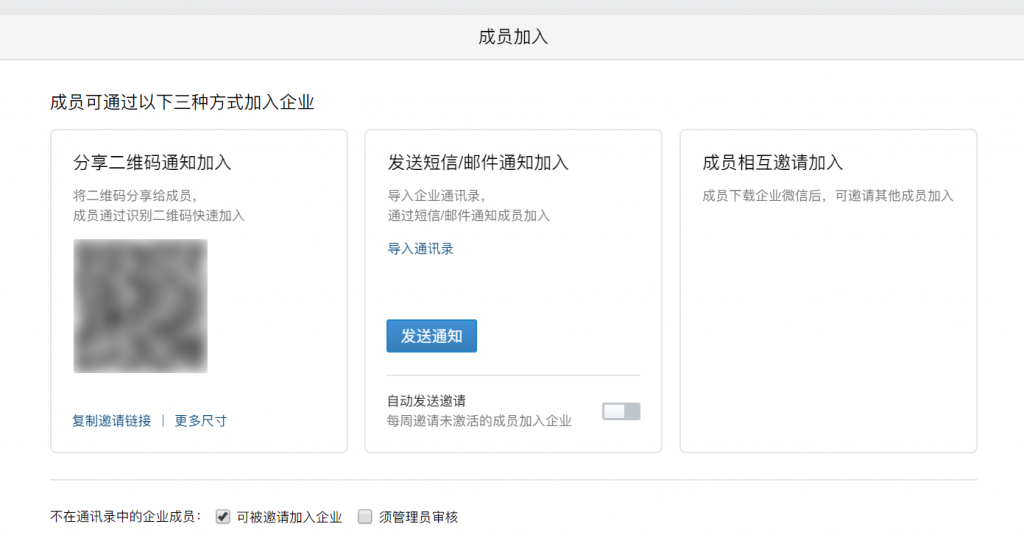The width and height of the screenshot is (1024, 549).
Task: Click the blurred QR code image
Action: tap(140, 306)
